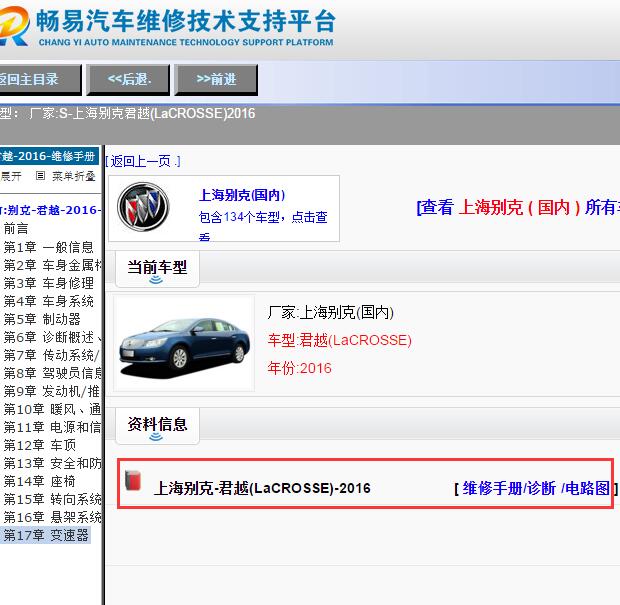This screenshot has width=620, height=605.
Task: Open 第13章 安全和防护 chapter
Action: 52,463
